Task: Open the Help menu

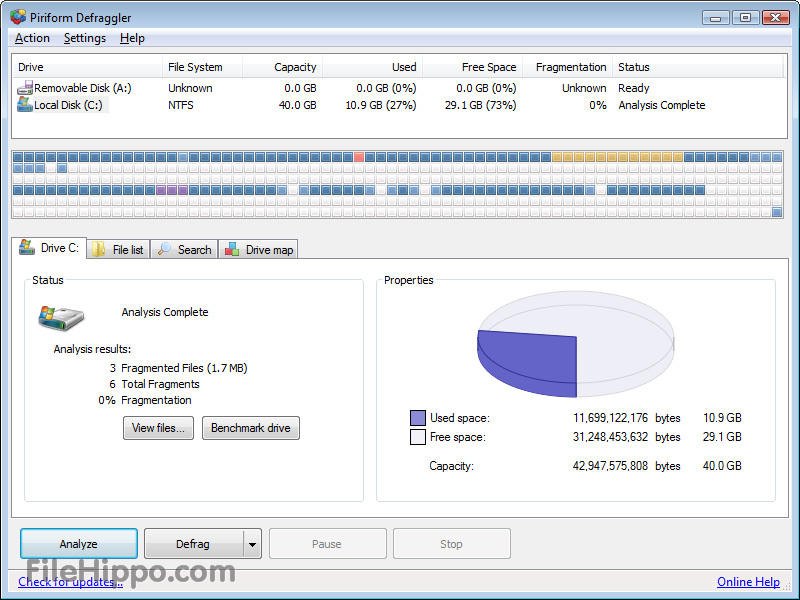Action: [x=132, y=38]
